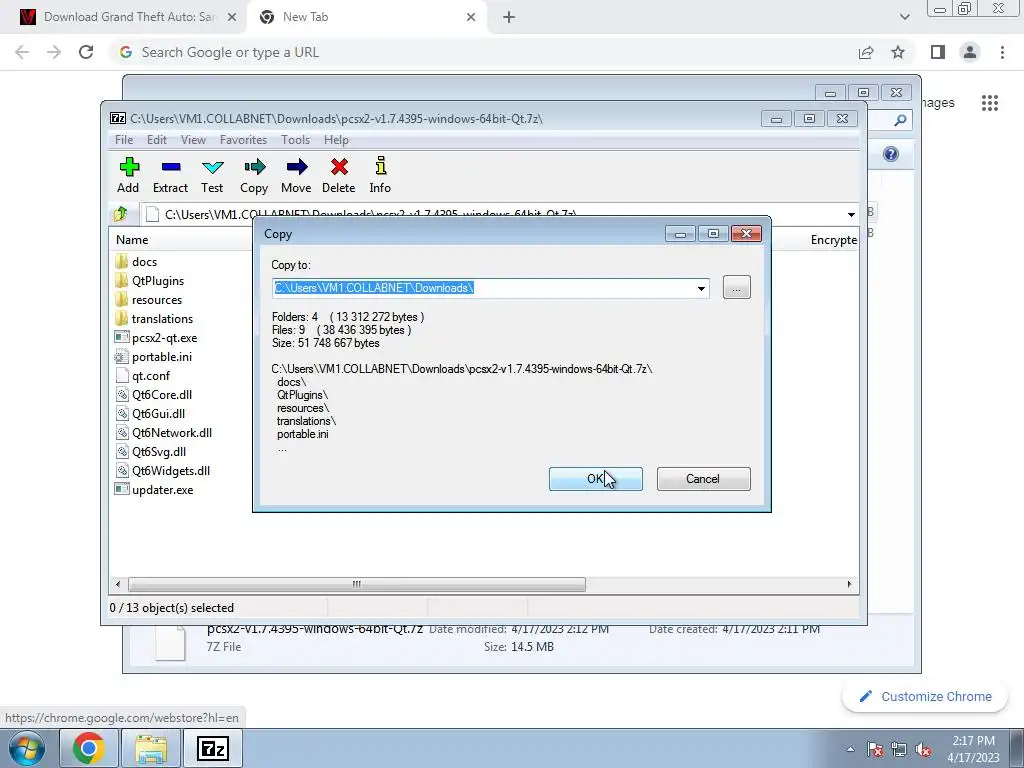Click the Explorer help question mark icon
This screenshot has height=768, width=1024.
891,154
